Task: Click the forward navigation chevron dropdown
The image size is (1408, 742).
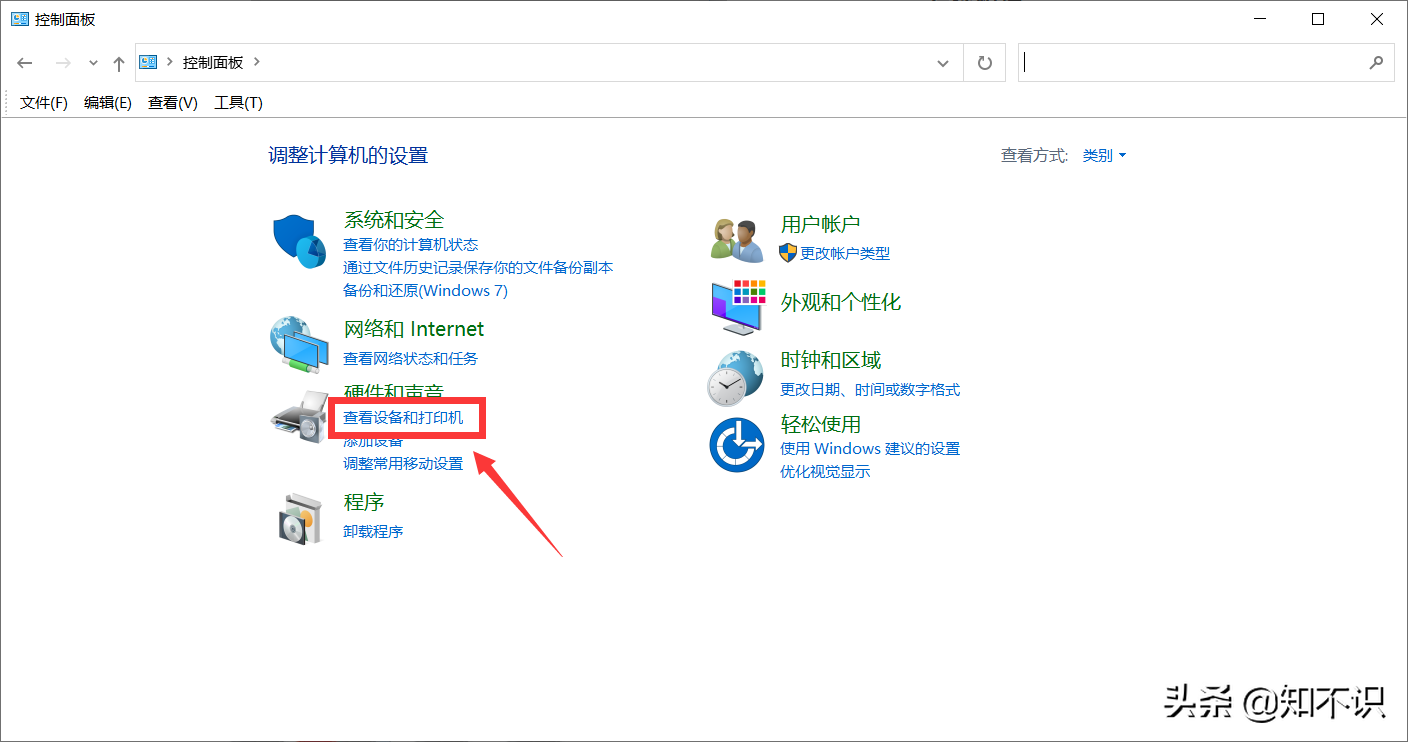Action: [92, 62]
